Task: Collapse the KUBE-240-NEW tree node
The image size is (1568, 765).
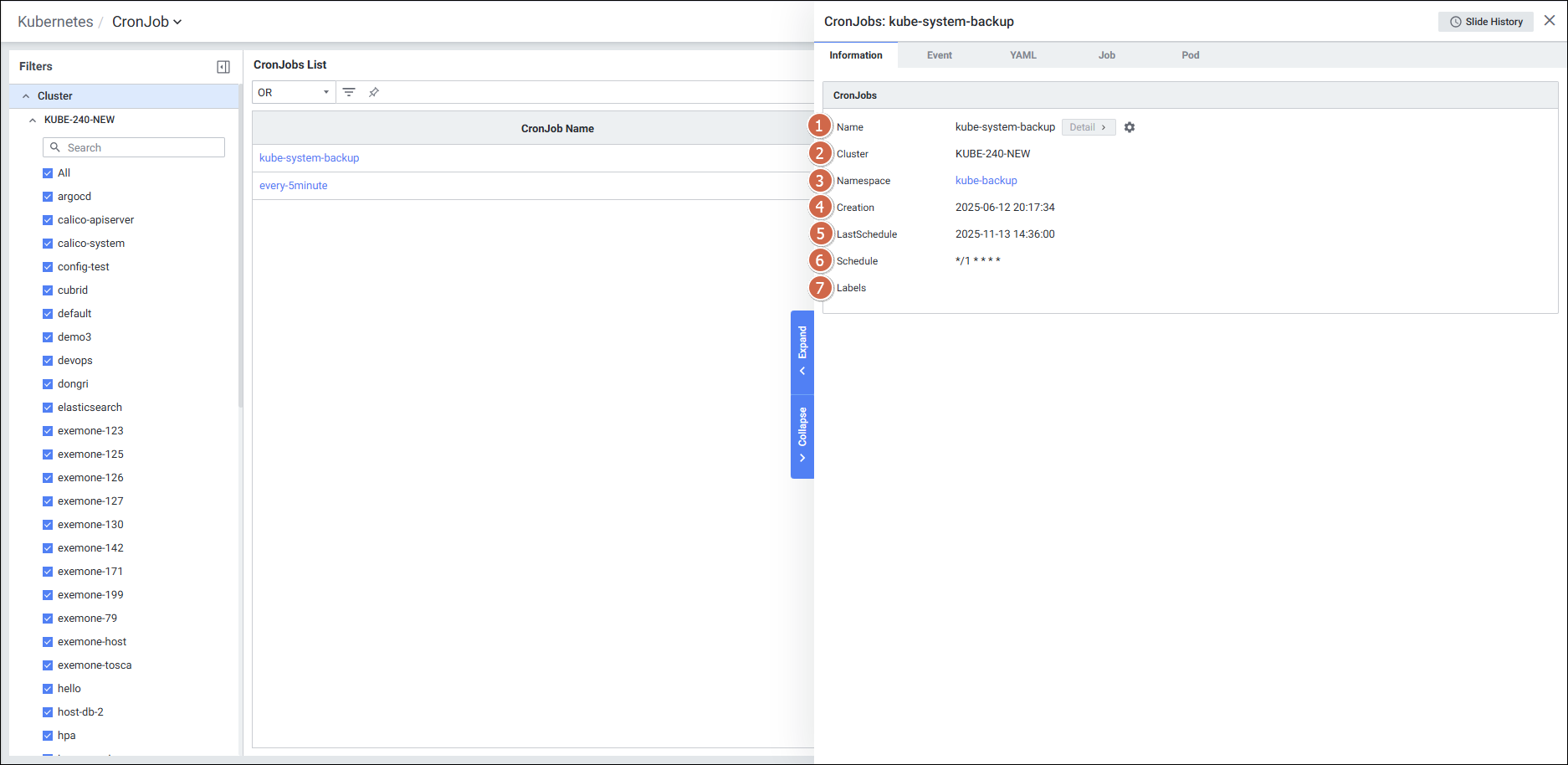Action: pyautogui.click(x=33, y=120)
